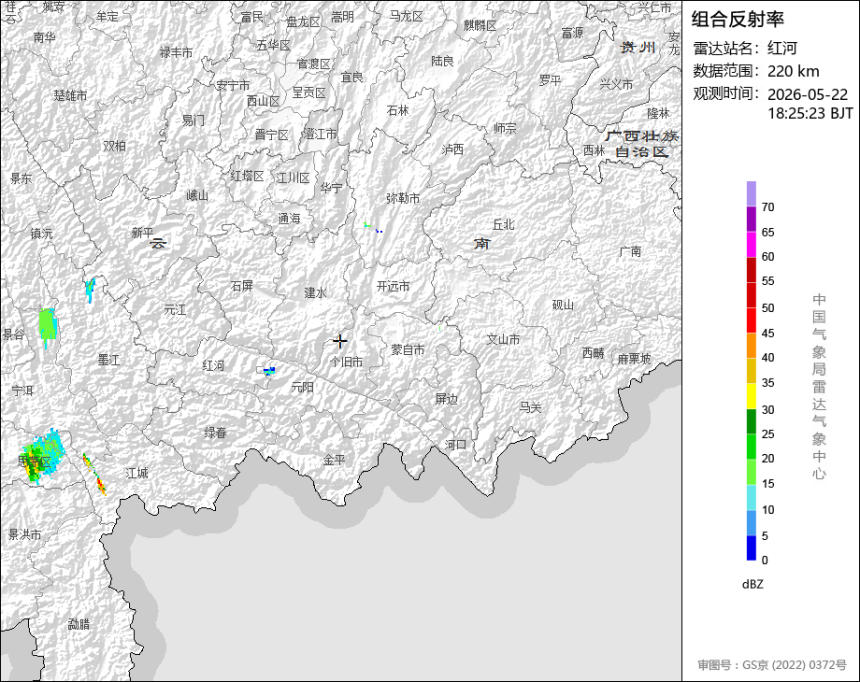
Task: Click the large radar echo near 思茅区
Action: pos(42,456)
